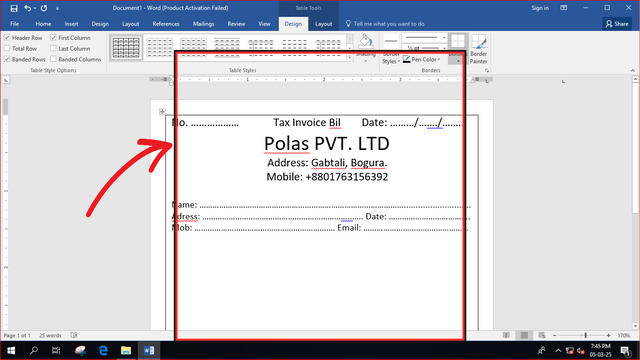Click the tab selector at ruler corner
The image size is (640, 360).
point(6,80)
